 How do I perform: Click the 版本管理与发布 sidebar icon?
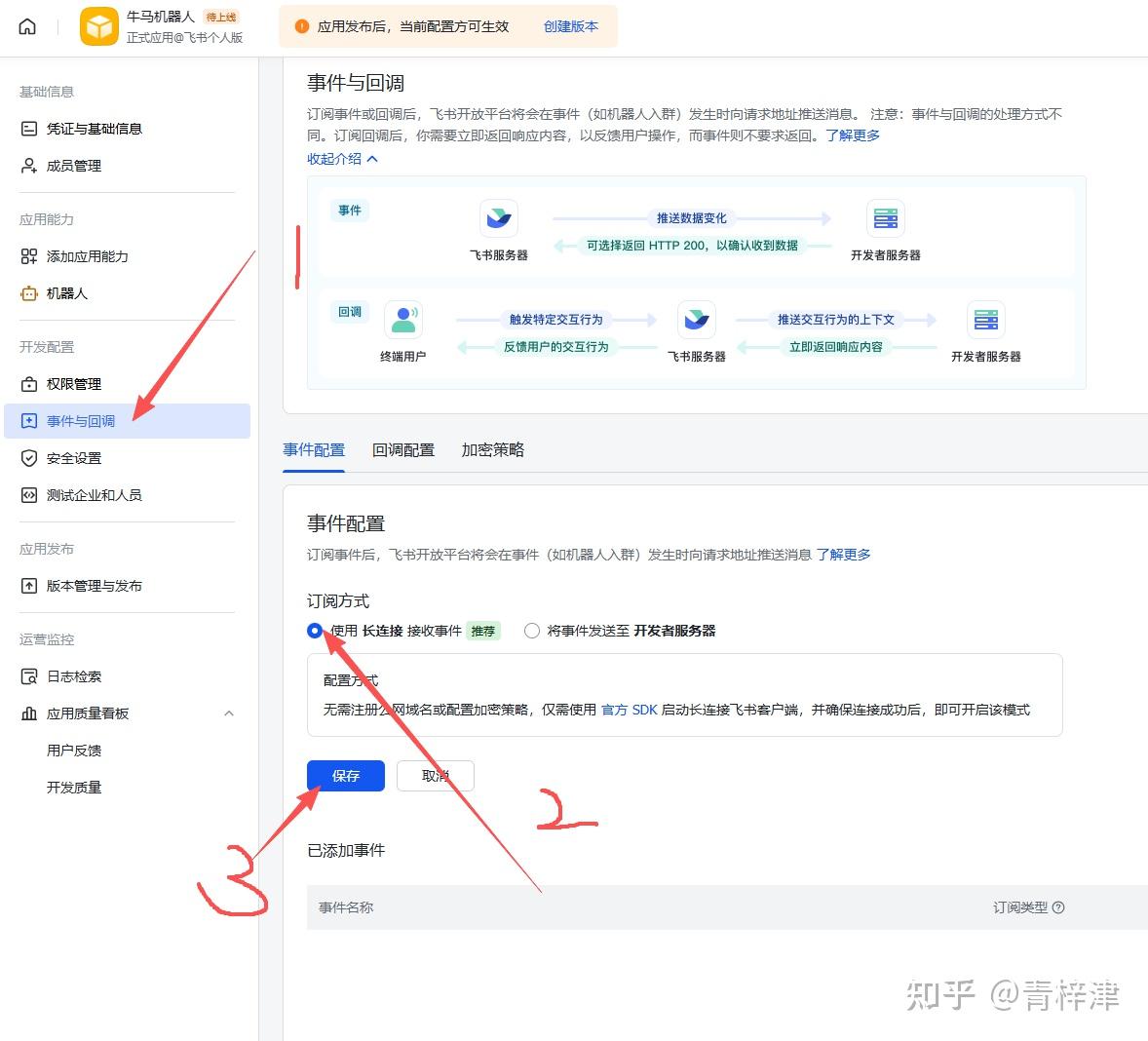28,586
